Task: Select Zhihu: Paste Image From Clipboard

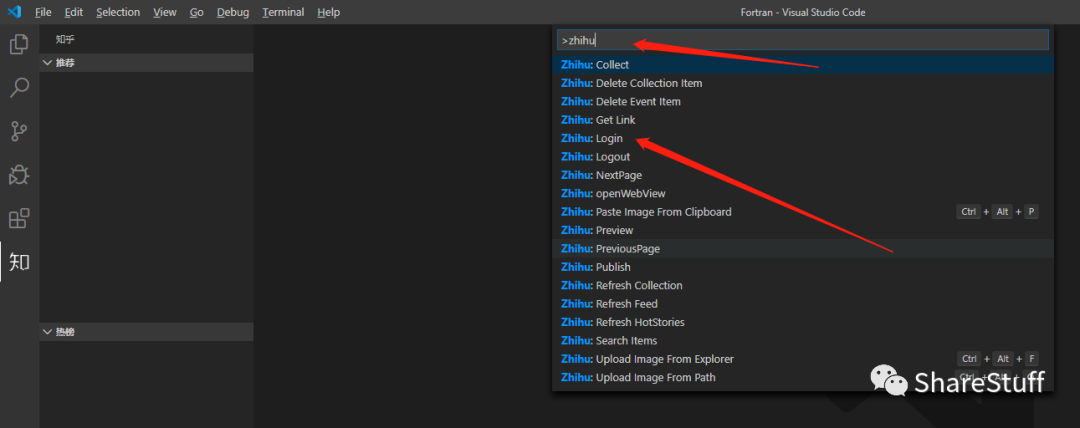Action: pyautogui.click(x=803, y=212)
